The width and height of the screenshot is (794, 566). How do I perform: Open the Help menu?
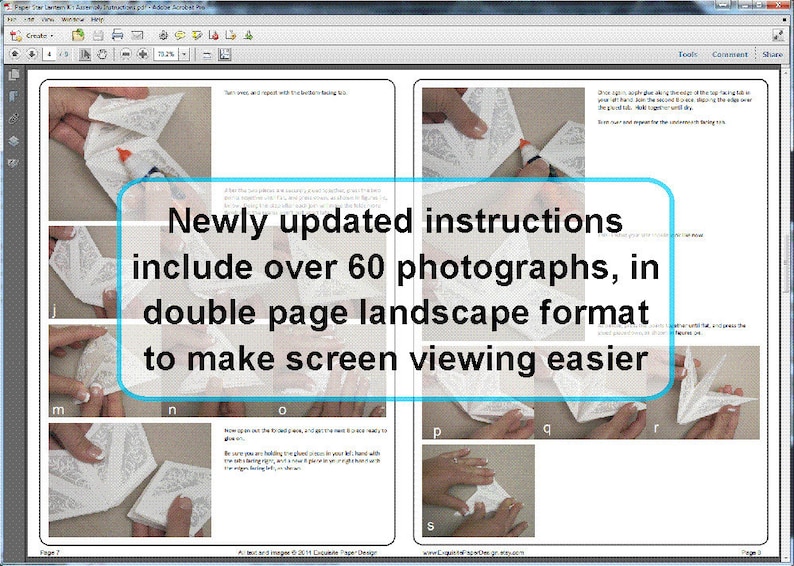click(x=97, y=20)
